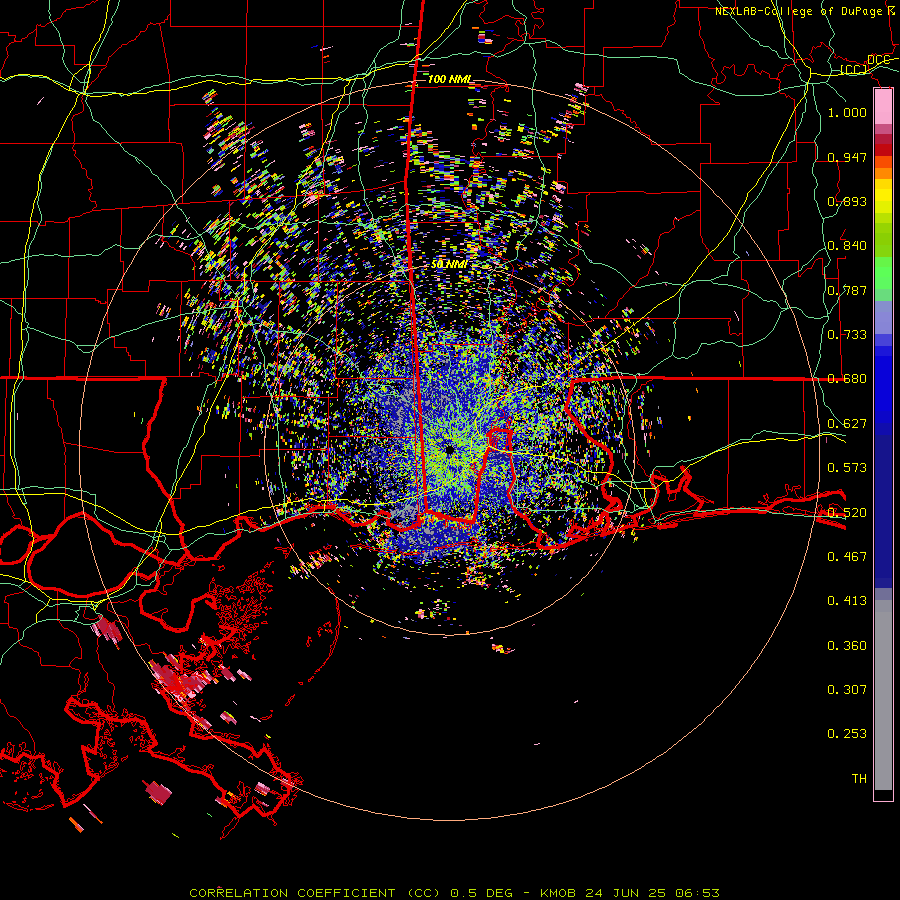Viewport: 900px width, 900px height.
Task: Pick the gray low-value color bar segment
Action: pos(883,695)
